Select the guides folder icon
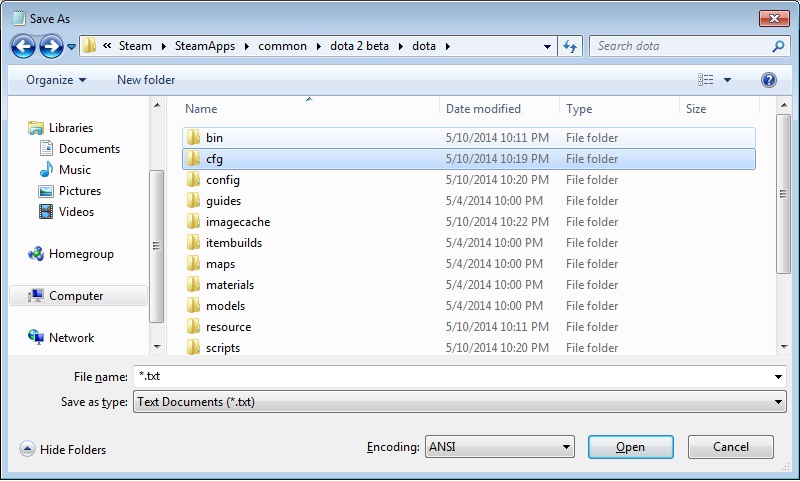This screenshot has height=481, width=800. pyautogui.click(x=193, y=200)
